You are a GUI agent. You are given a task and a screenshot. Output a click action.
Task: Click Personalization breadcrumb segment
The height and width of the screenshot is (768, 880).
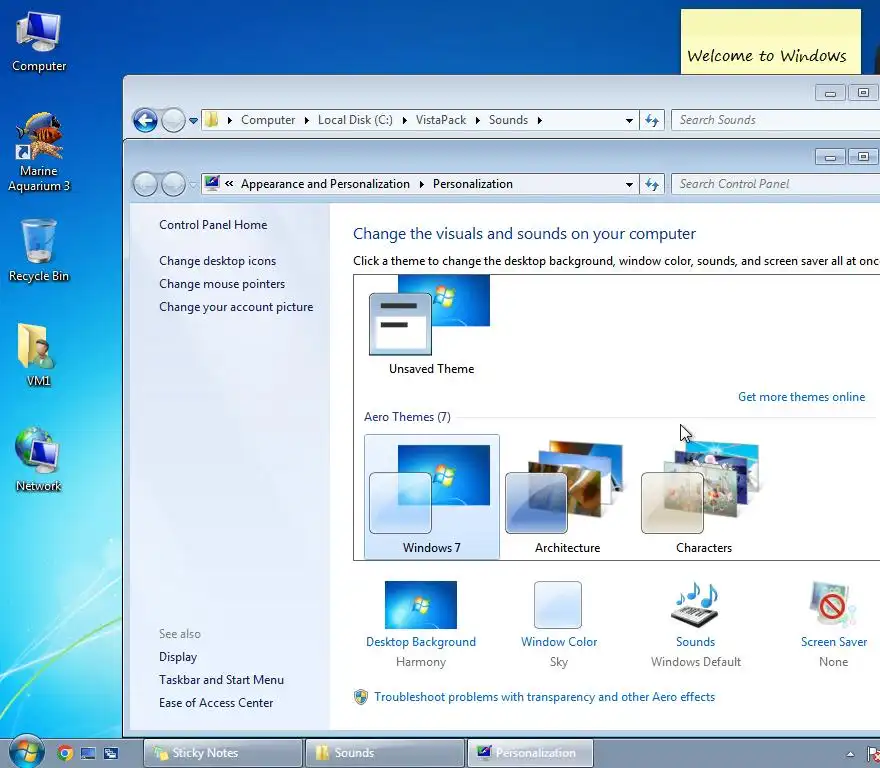pos(473,184)
